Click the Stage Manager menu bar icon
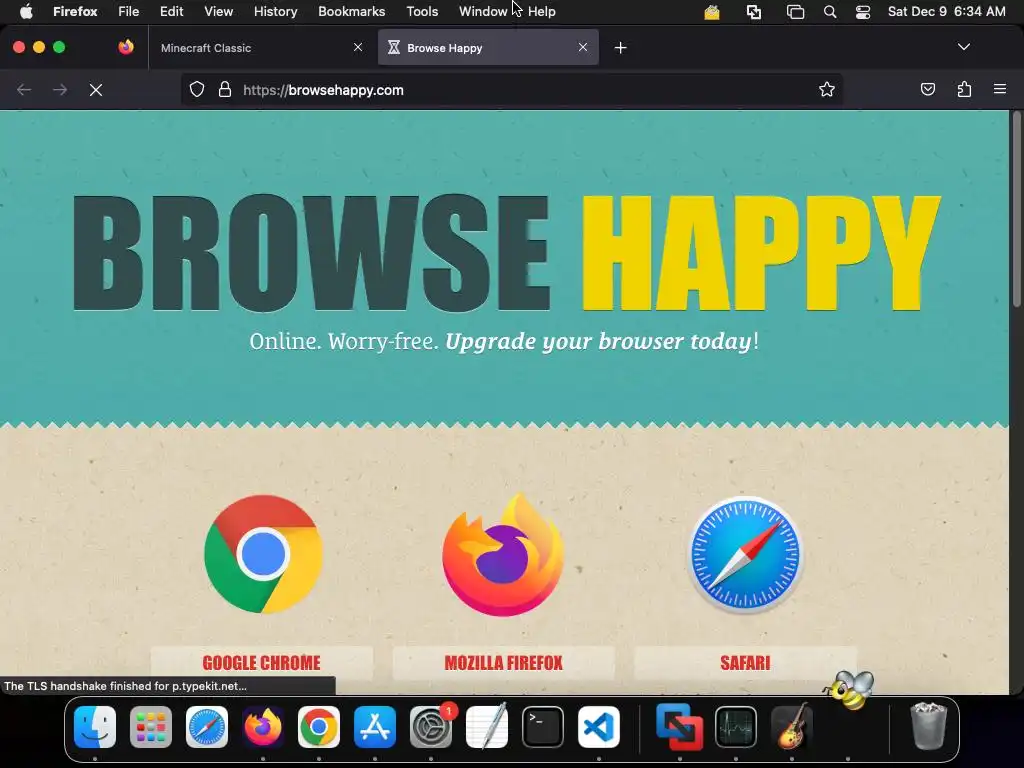This screenshot has width=1024, height=768. click(x=795, y=12)
